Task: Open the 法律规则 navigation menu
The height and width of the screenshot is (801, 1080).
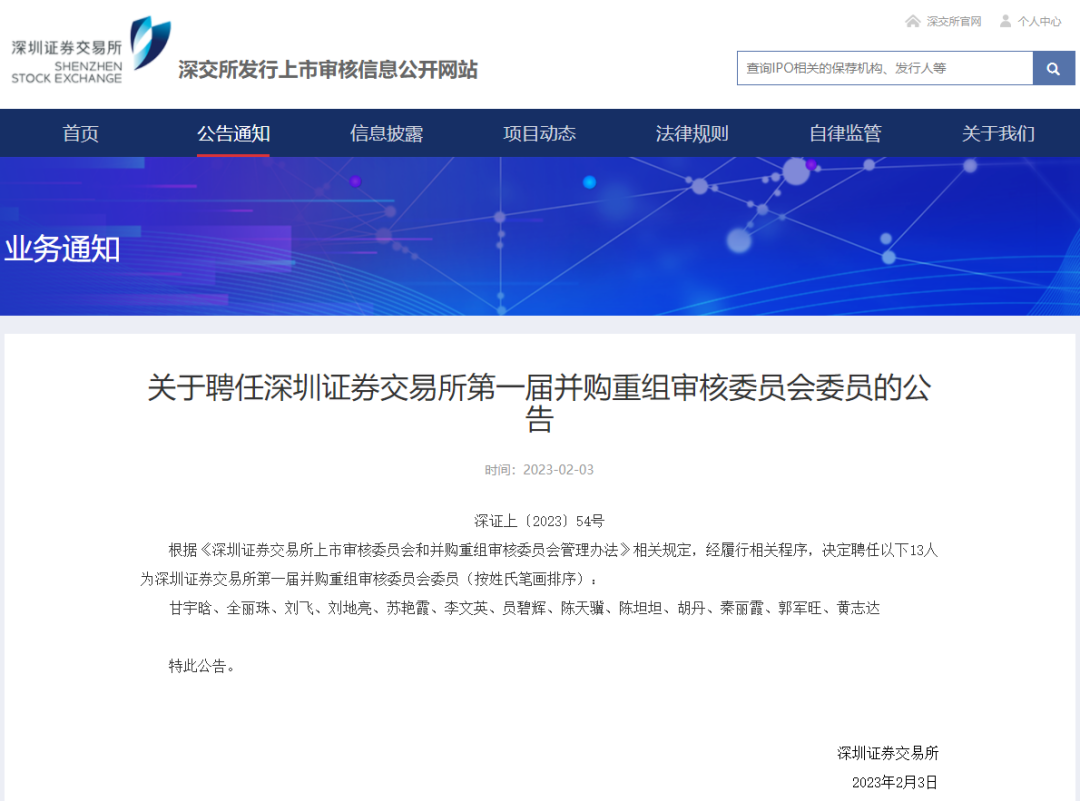Action: [692, 133]
